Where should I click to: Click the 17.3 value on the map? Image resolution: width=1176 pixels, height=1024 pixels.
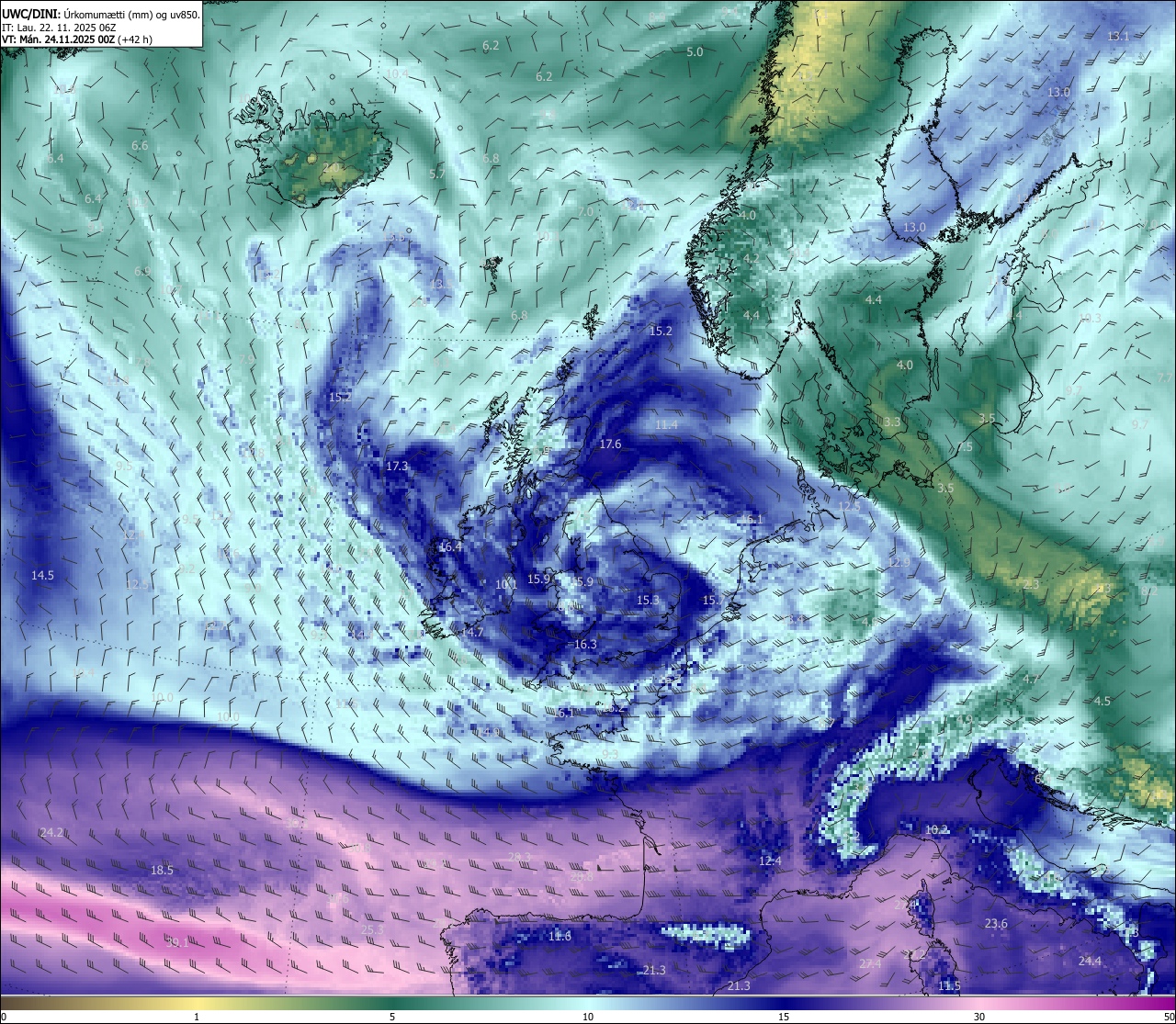click(397, 467)
